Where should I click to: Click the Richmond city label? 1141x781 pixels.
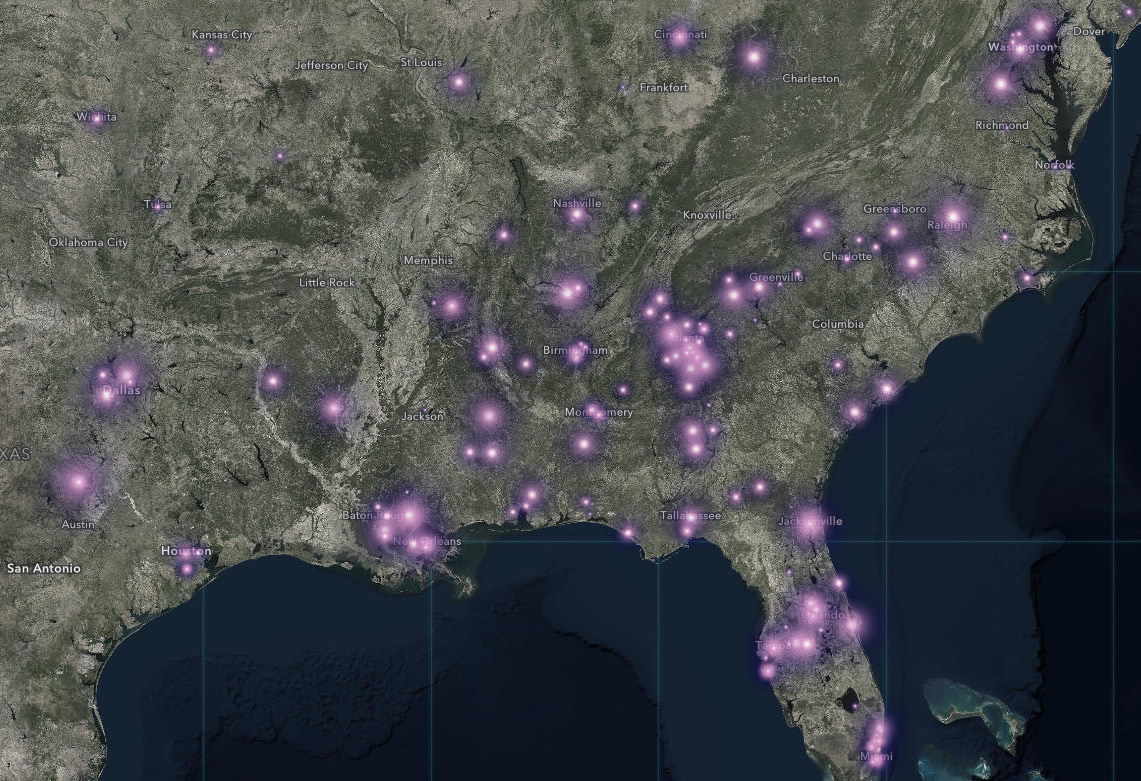pyautogui.click(x=1002, y=125)
